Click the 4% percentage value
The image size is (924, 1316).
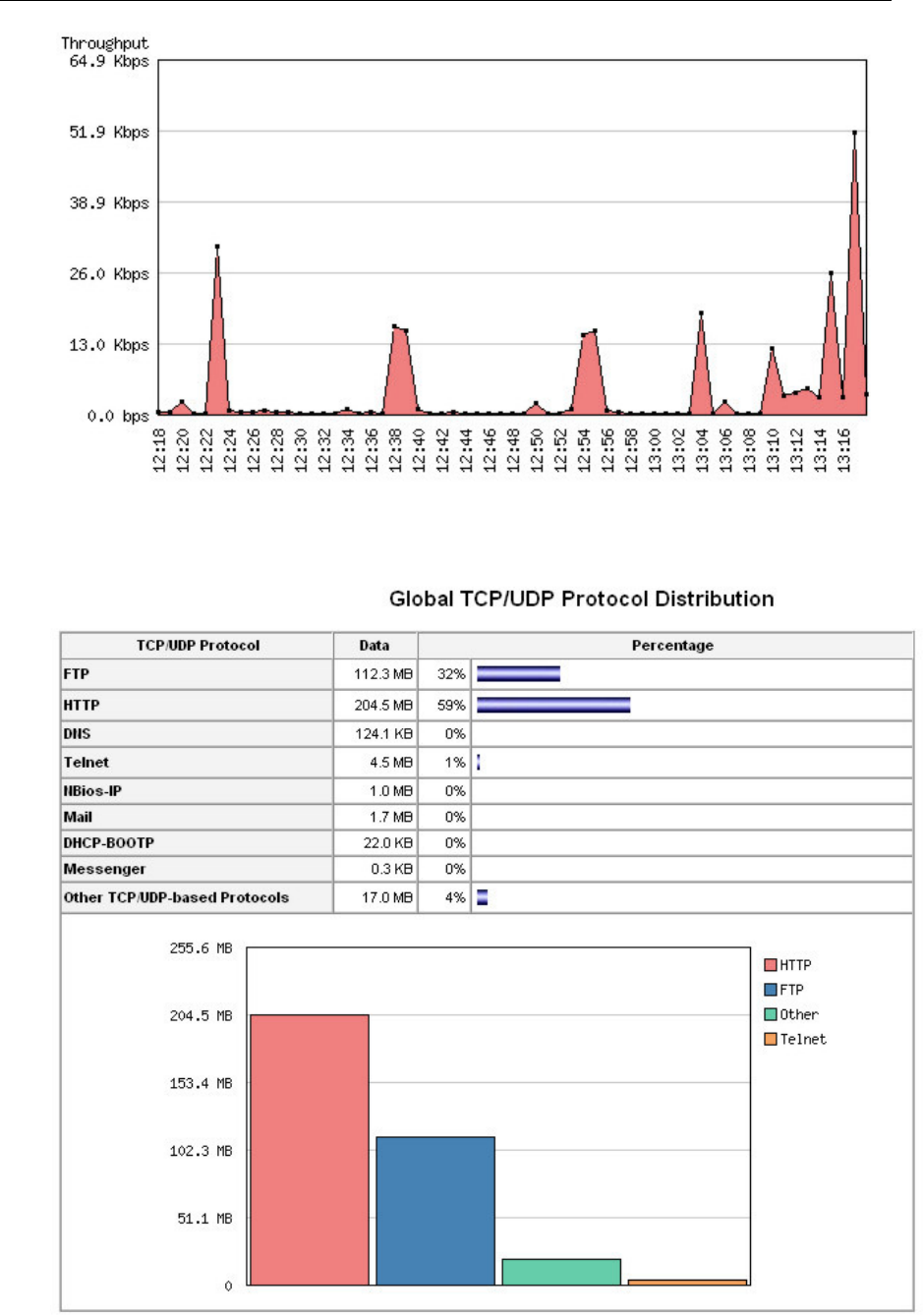click(455, 897)
